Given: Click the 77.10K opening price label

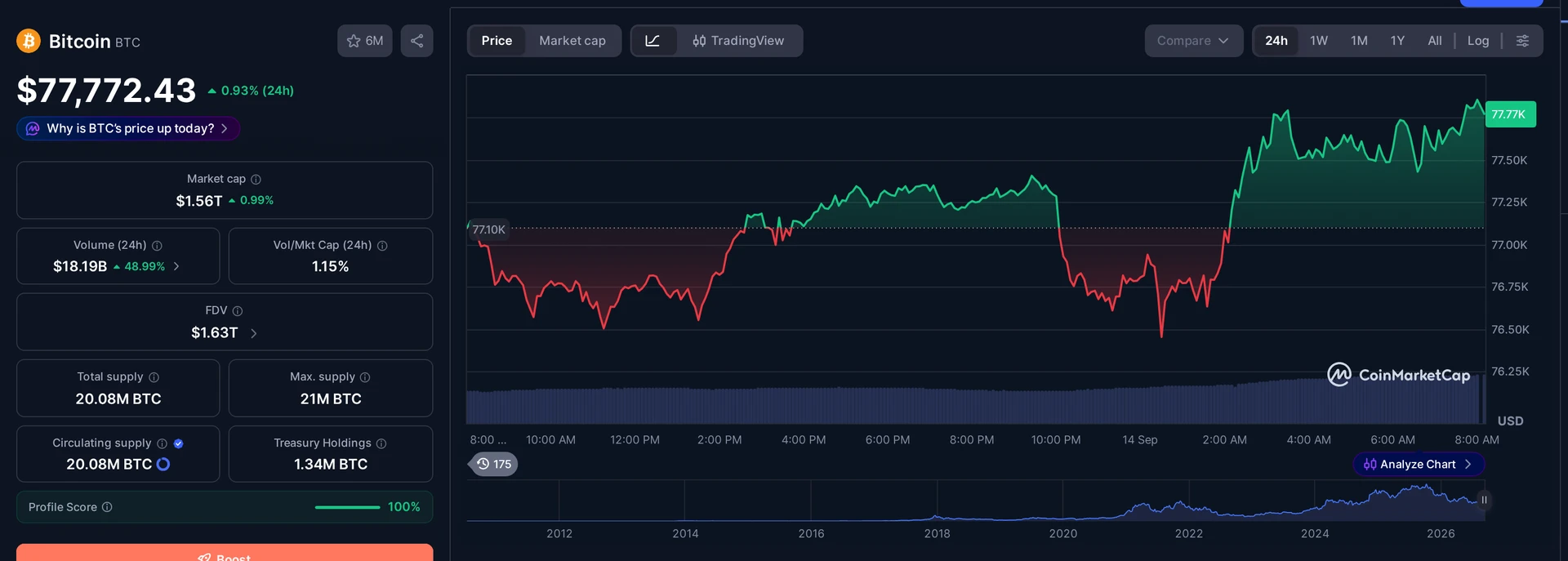Looking at the screenshot, I should pyautogui.click(x=488, y=229).
